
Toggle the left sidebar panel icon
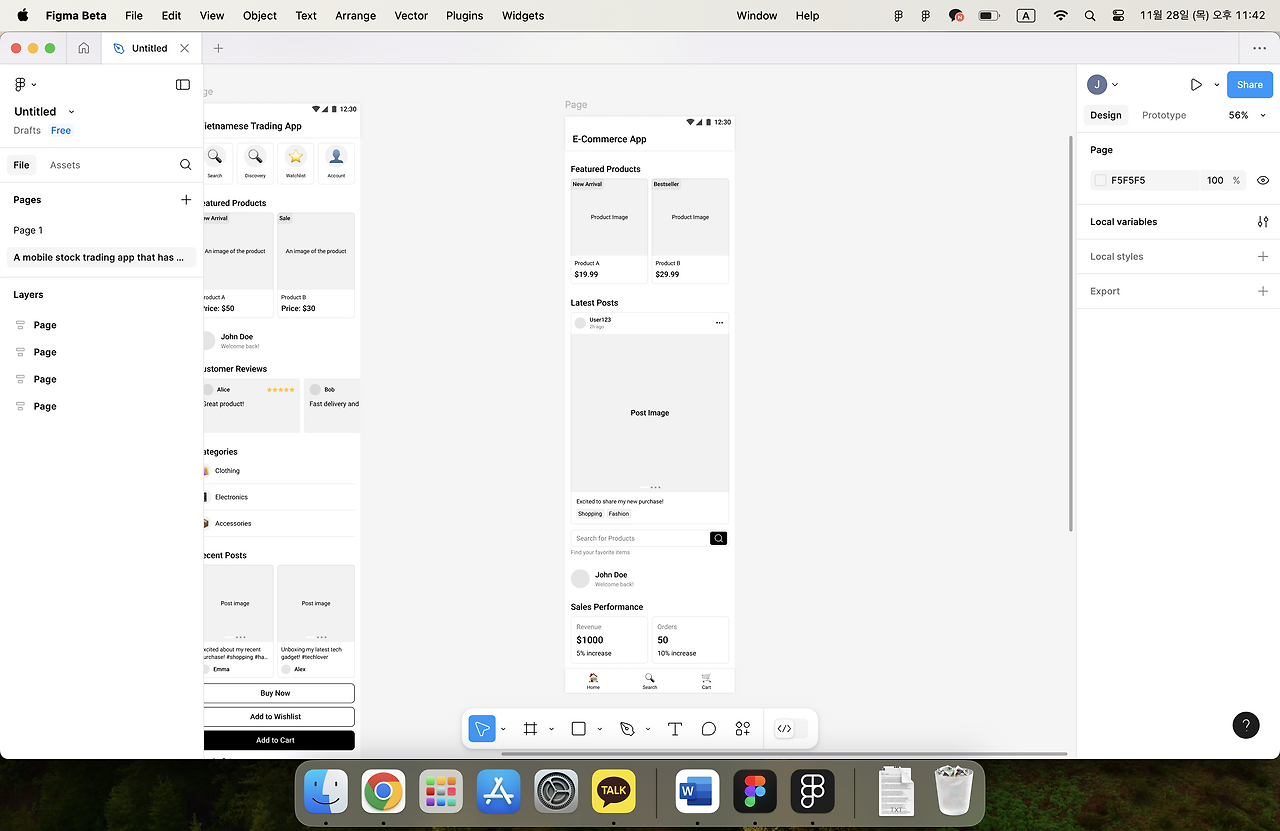point(183,85)
